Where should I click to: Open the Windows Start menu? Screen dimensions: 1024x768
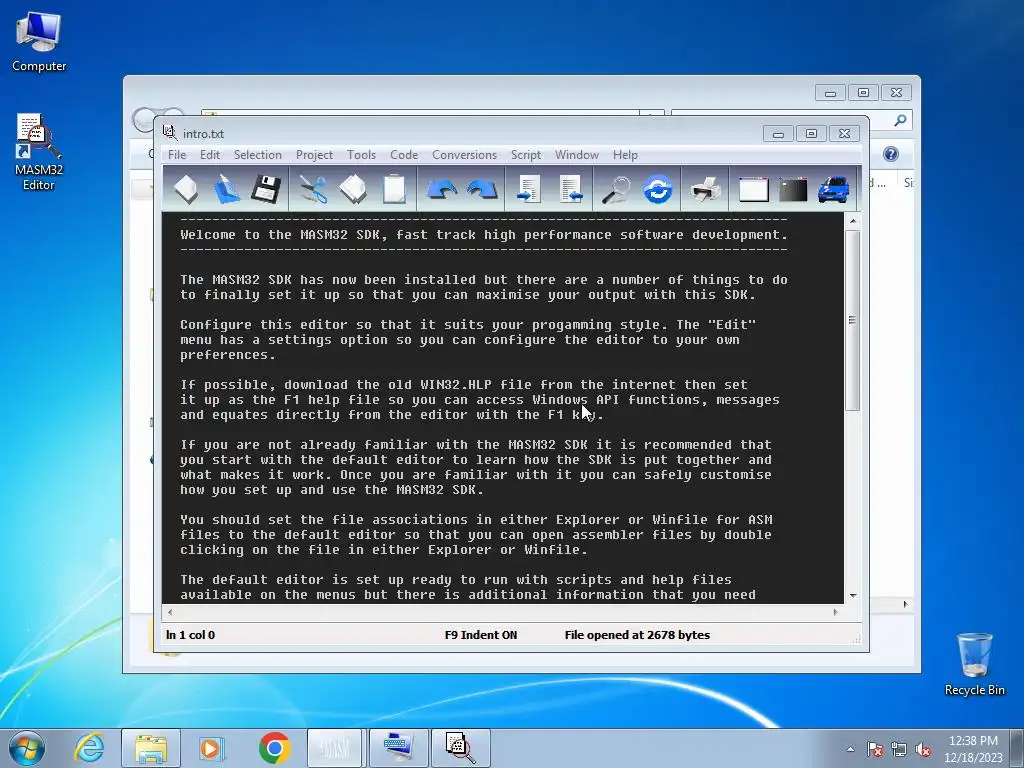[x=27, y=748]
